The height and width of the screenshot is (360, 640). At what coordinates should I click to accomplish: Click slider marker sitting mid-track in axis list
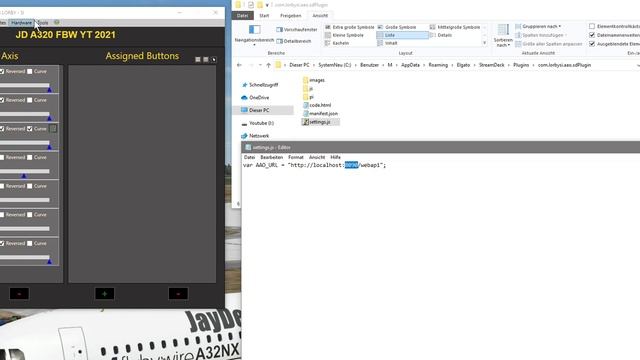click(x=24, y=176)
